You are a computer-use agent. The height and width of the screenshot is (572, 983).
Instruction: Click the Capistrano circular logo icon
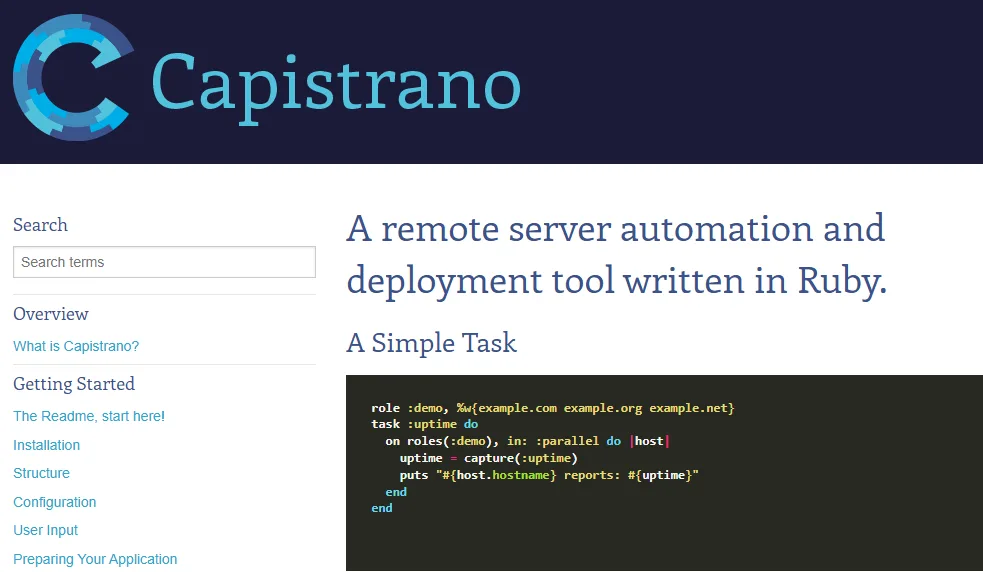(x=73, y=78)
